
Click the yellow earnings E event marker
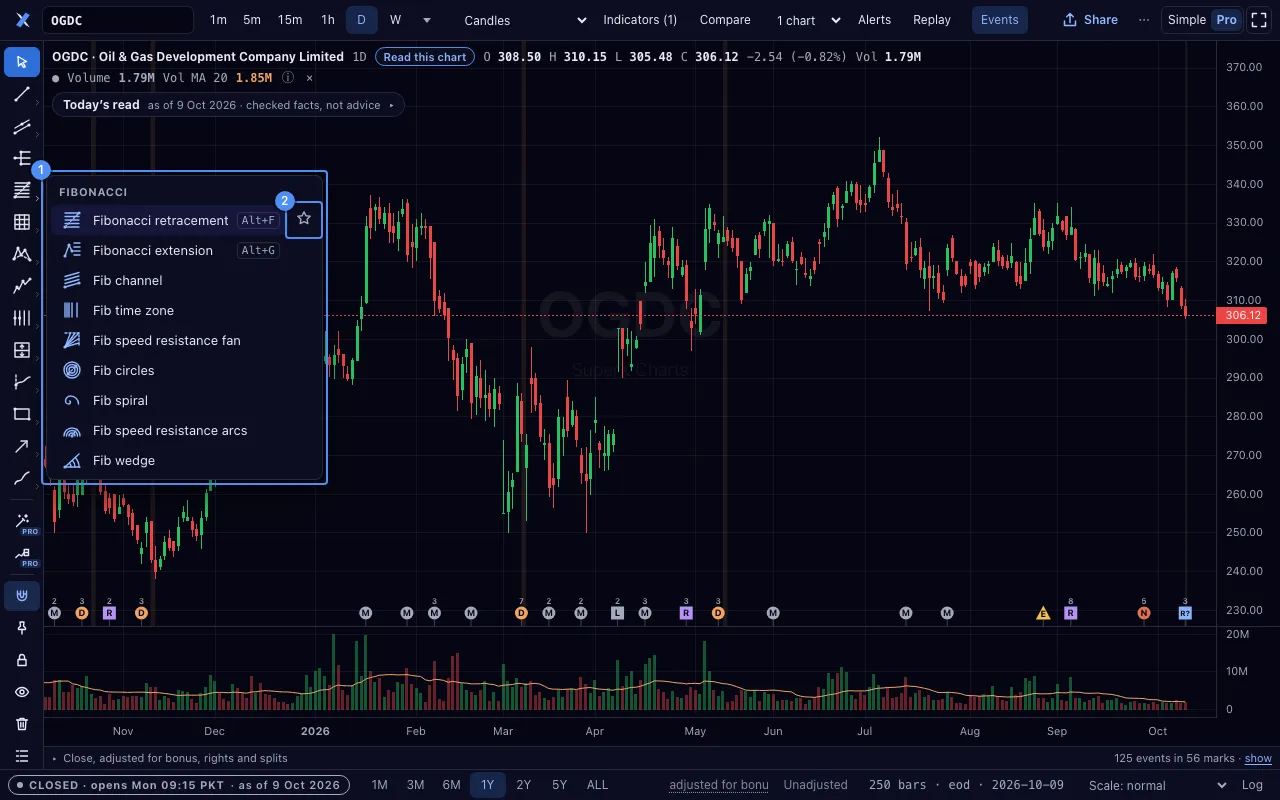tap(1043, 613)
